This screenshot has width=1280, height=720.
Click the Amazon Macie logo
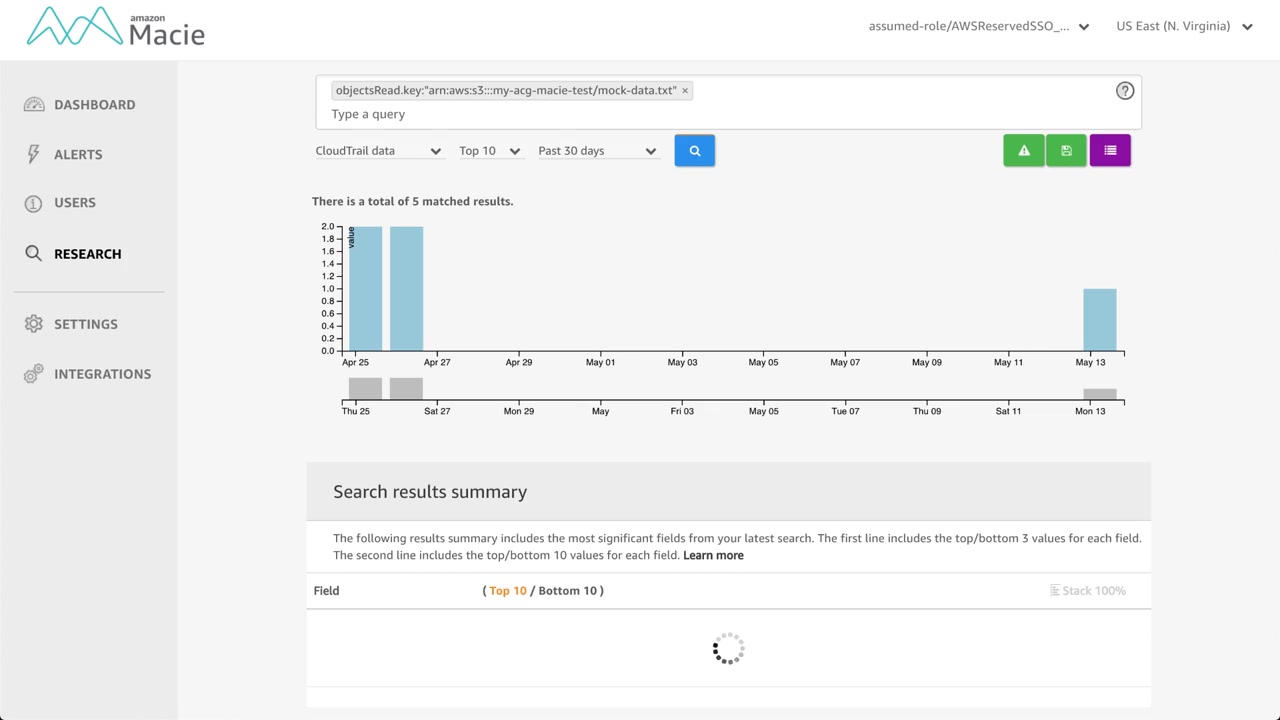point(116,27)
